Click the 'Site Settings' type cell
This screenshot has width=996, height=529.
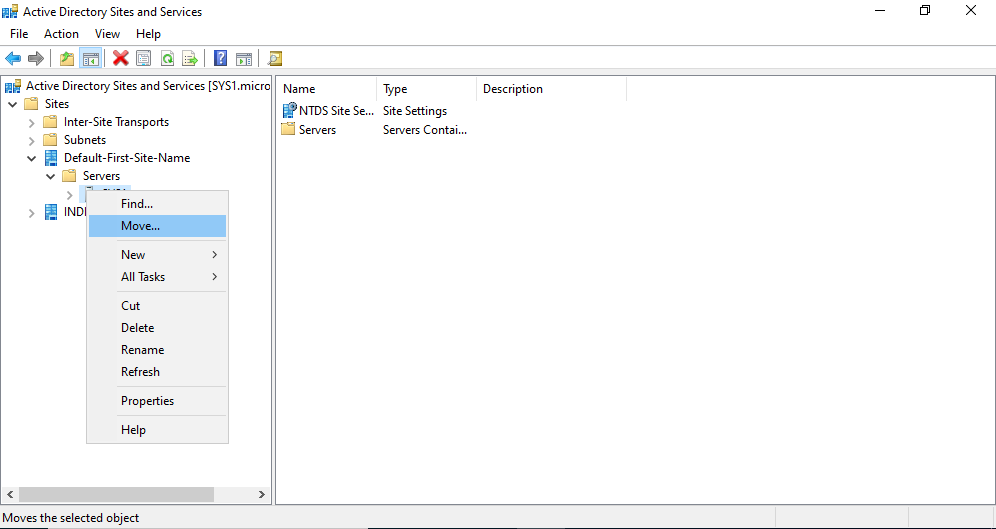(x=415, y=110)
